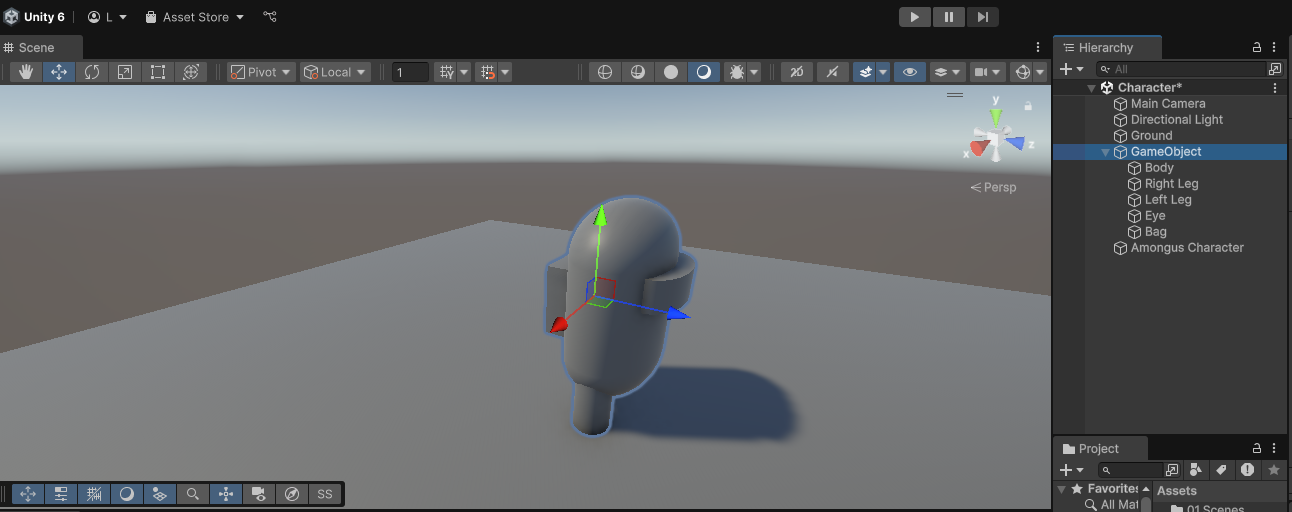The width and height of the screenshot is (1292, 512).
Task: Click the green Y axis gizmo cone
Action: (995, 116)
